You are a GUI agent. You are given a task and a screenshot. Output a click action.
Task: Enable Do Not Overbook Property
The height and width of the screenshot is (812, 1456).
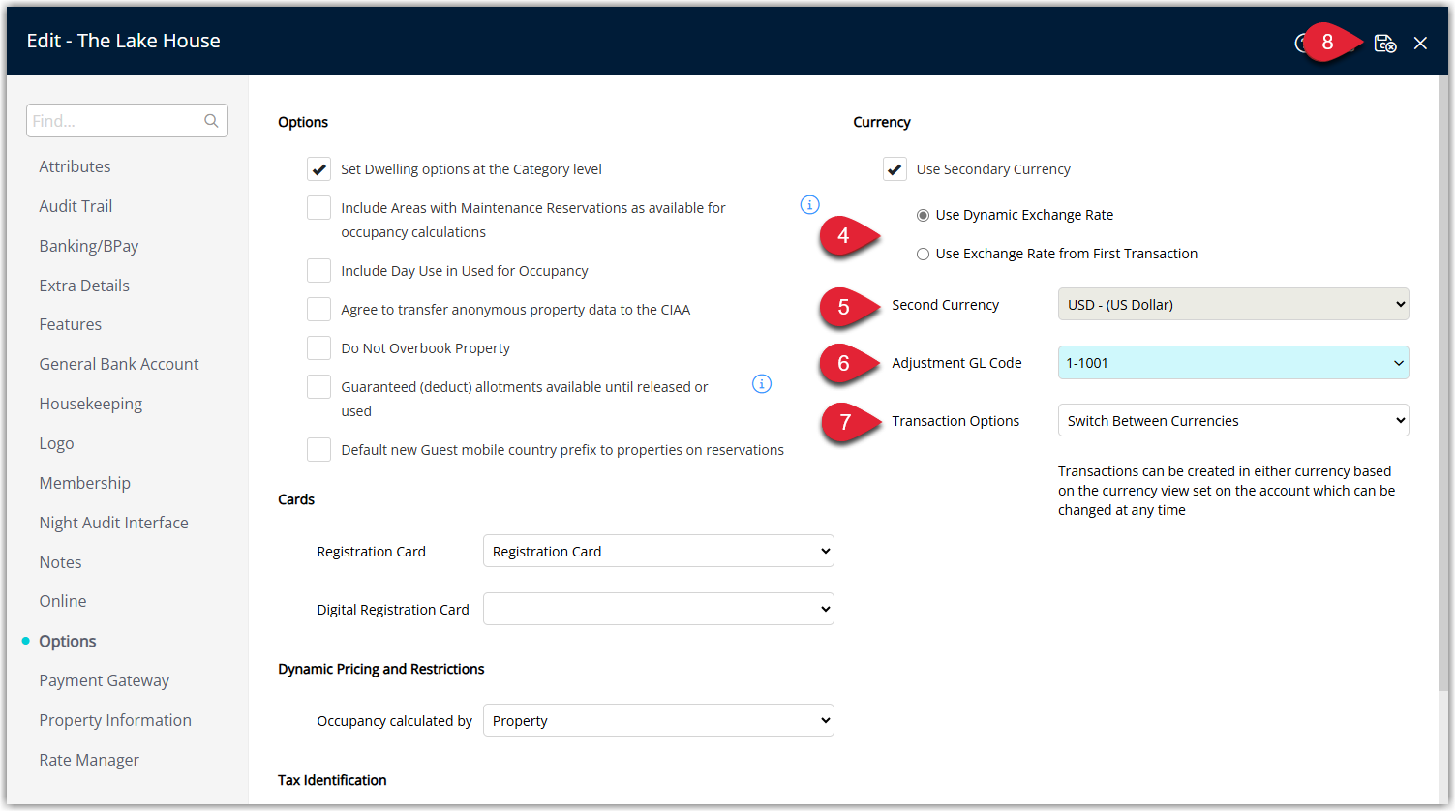click(319, 348)
